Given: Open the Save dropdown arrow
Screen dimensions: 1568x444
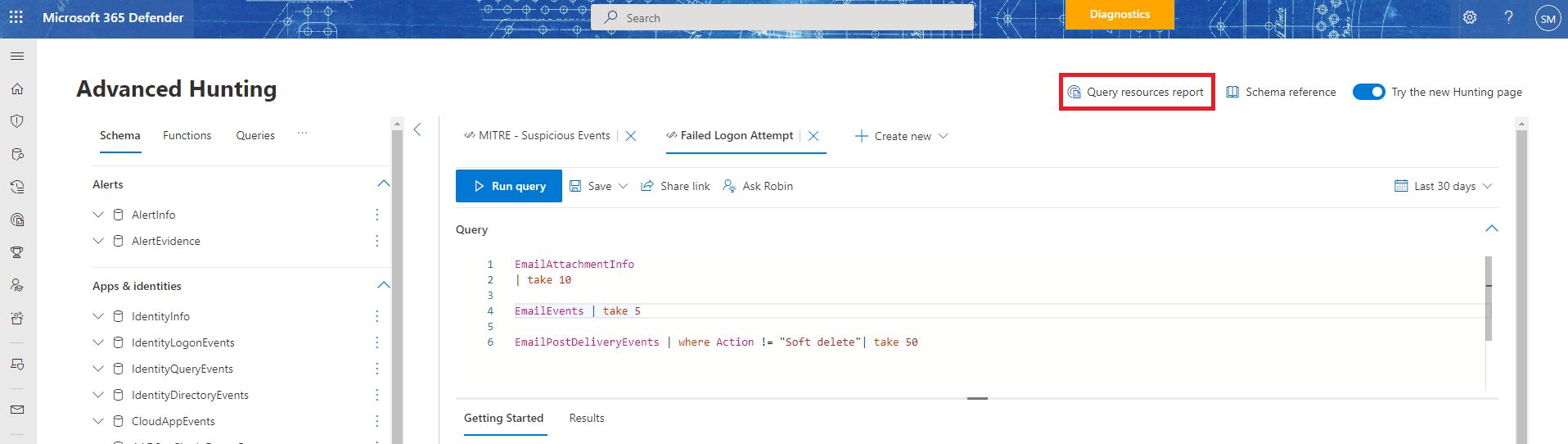Looking at the screenshot, I should click(624, 186).
